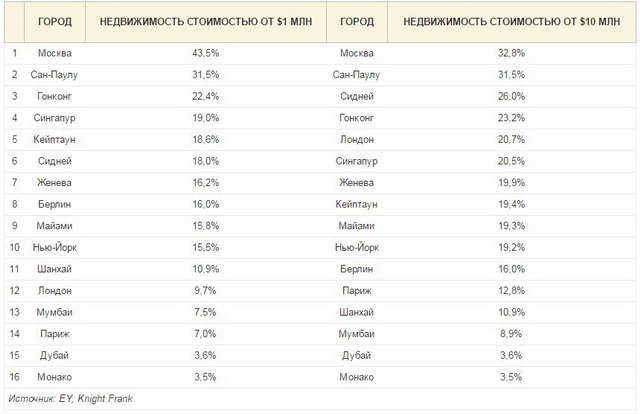The width and height of the screenshot is (640, 414).
Task: Click the 8,9% value next to Мумбаи
Action: 511,334
